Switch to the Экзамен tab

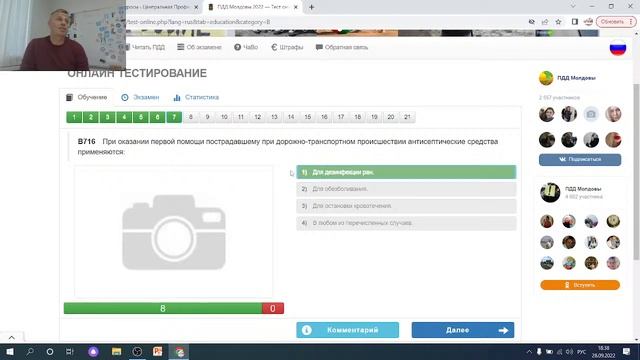140,97
